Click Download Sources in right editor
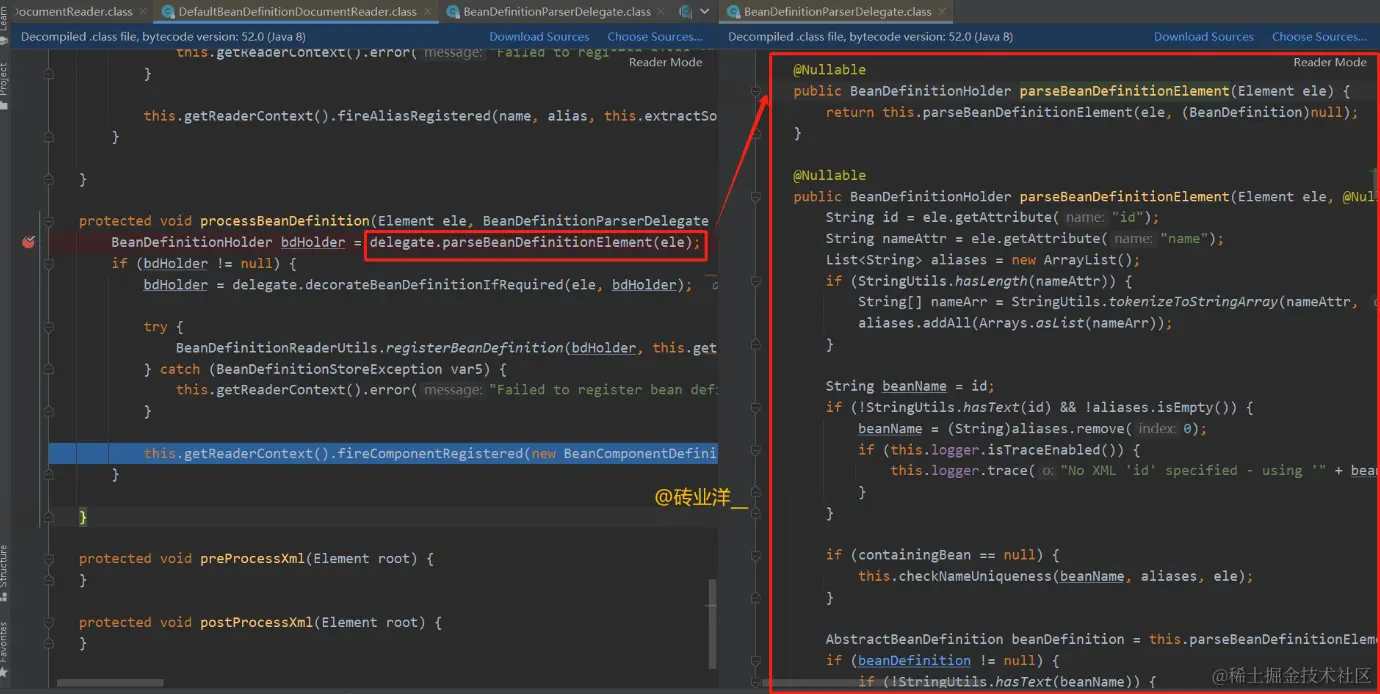 click(1203, 37)
